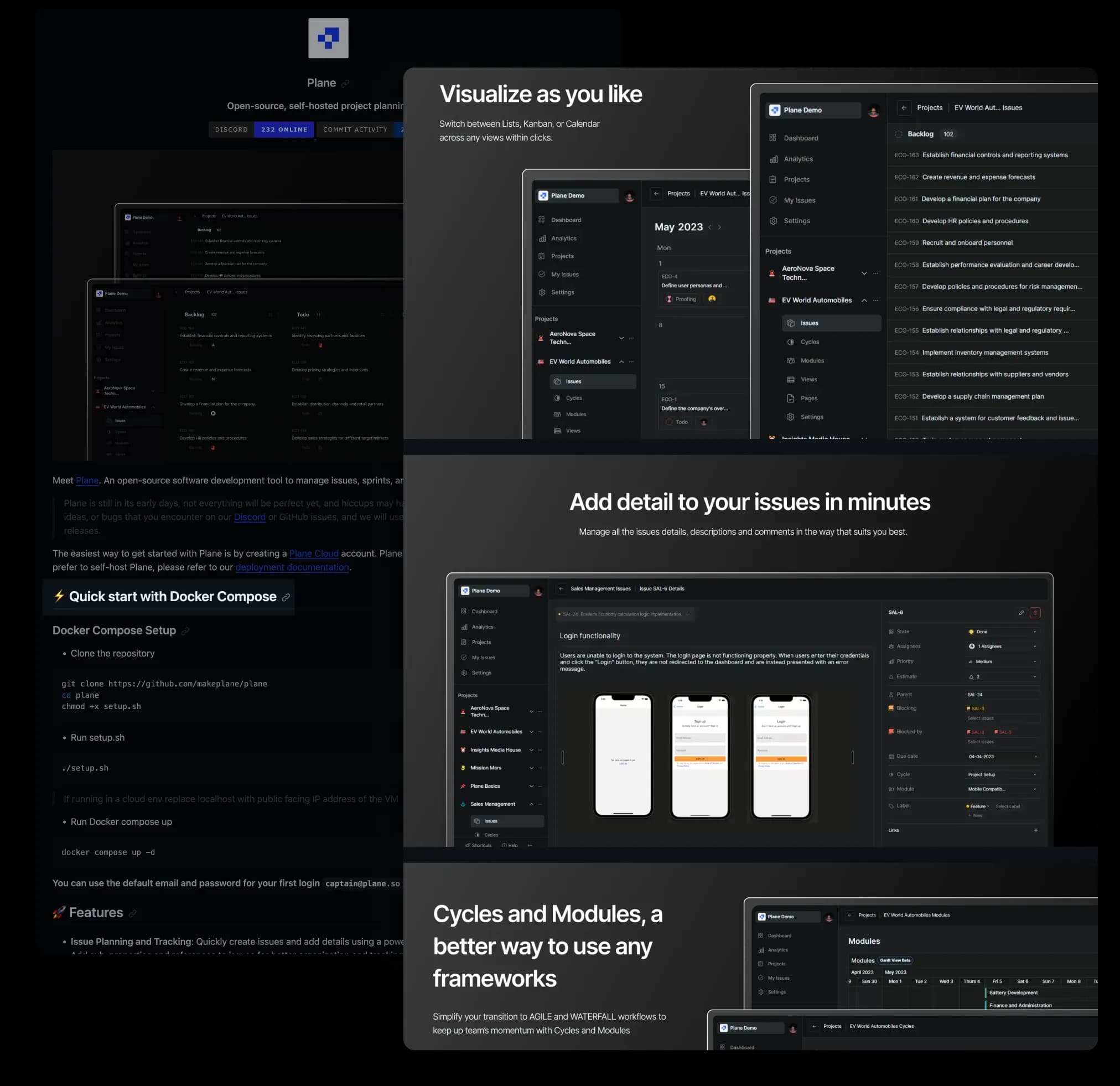Click the anchor icon beside the Plane heading

tap(345, 84)
